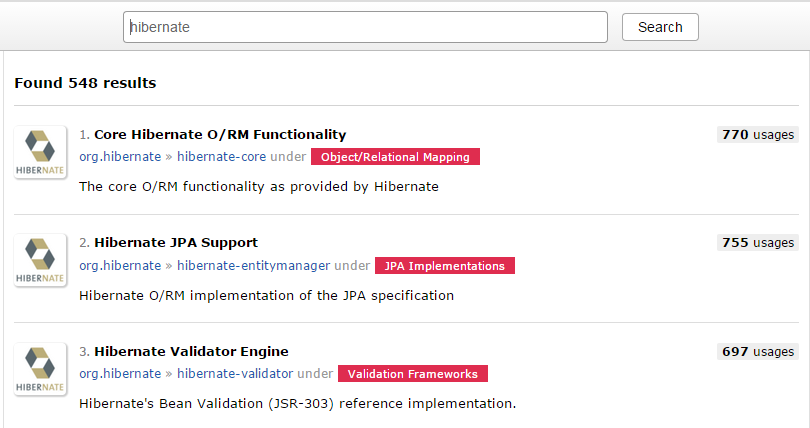Open org.hibernate group link in result 1
810x428 pixels.
click(x=120, y=156)
